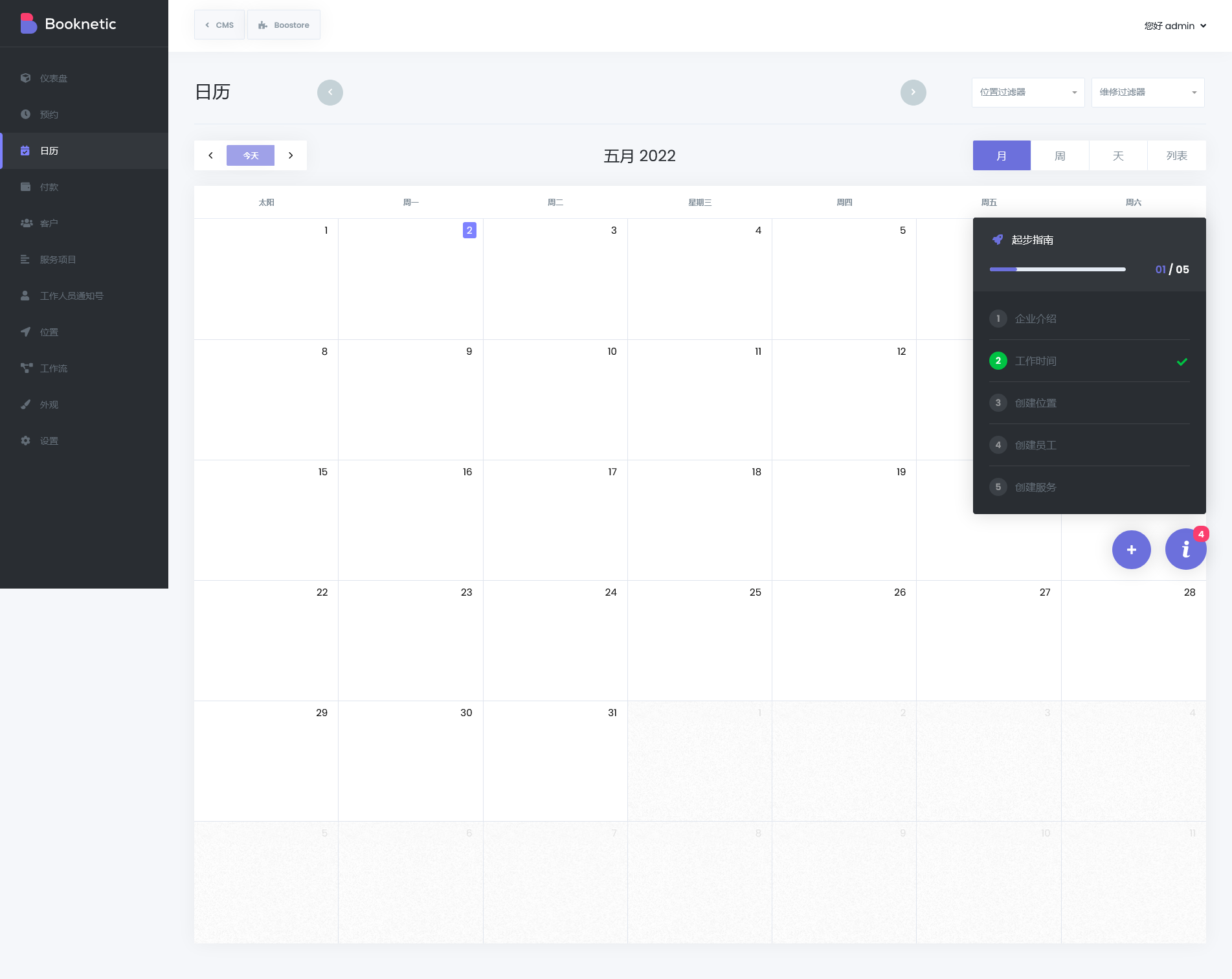The width and height of the screenshot is (1232, 979).
Task: Click the purple plus floating button
Action: [x=1131, y=550]
